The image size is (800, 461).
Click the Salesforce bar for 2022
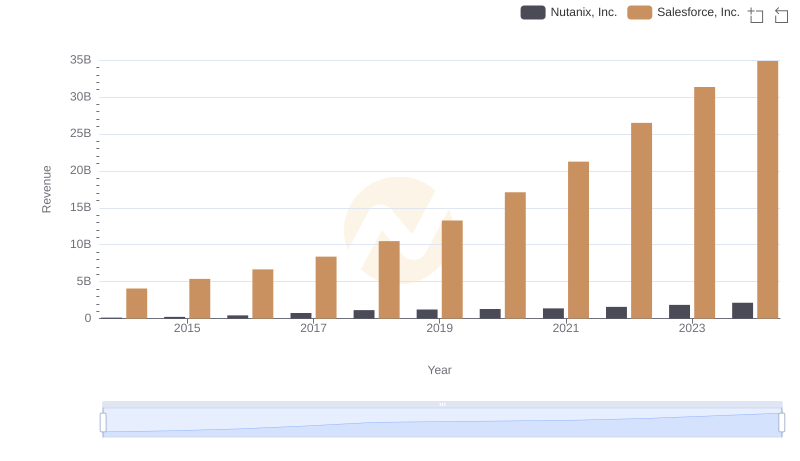pyautogui.click(x=641, y=220)
